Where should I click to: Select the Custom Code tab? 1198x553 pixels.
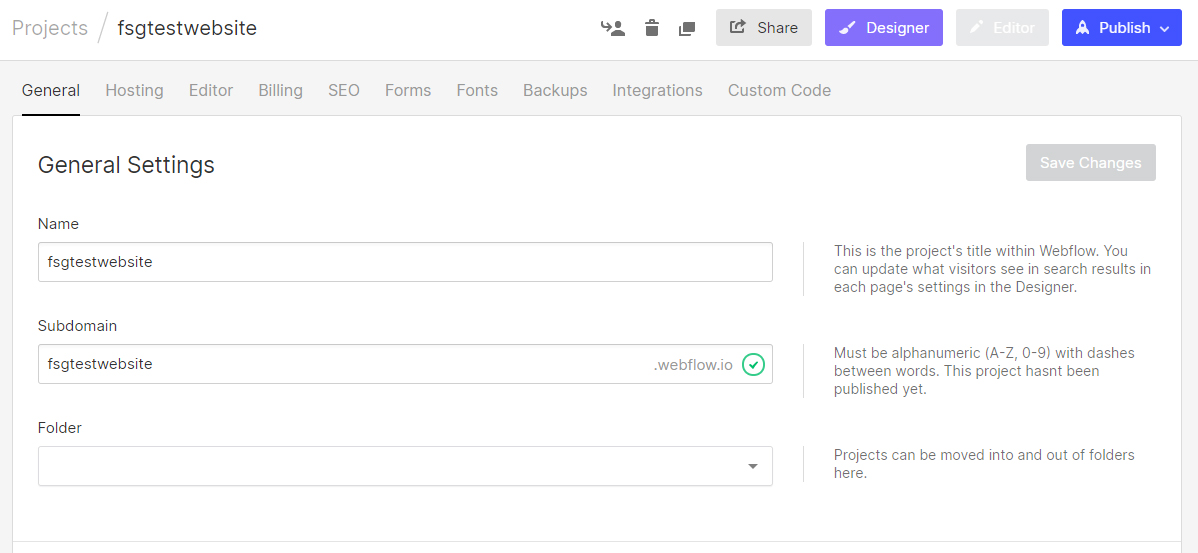tap(779, 90)
